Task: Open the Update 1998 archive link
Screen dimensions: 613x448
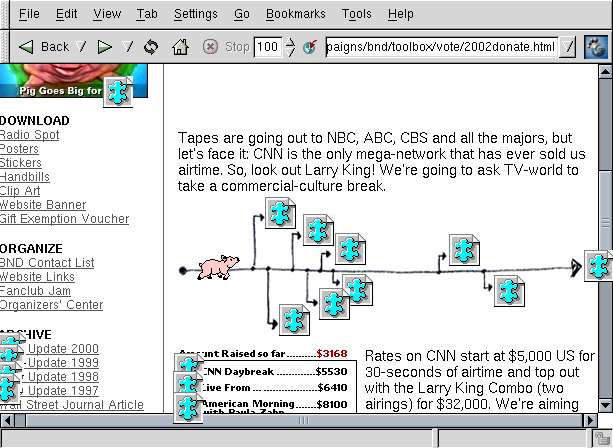Action: 63,377
